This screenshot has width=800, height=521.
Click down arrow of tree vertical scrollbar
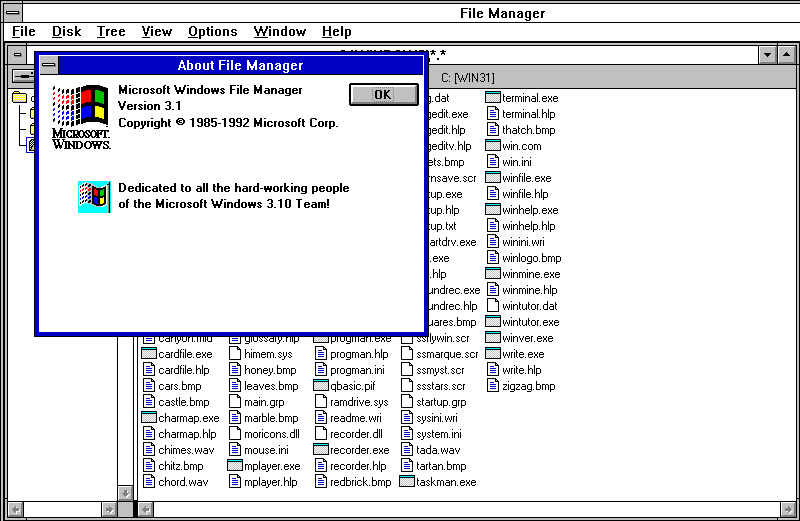click(125, 493)
